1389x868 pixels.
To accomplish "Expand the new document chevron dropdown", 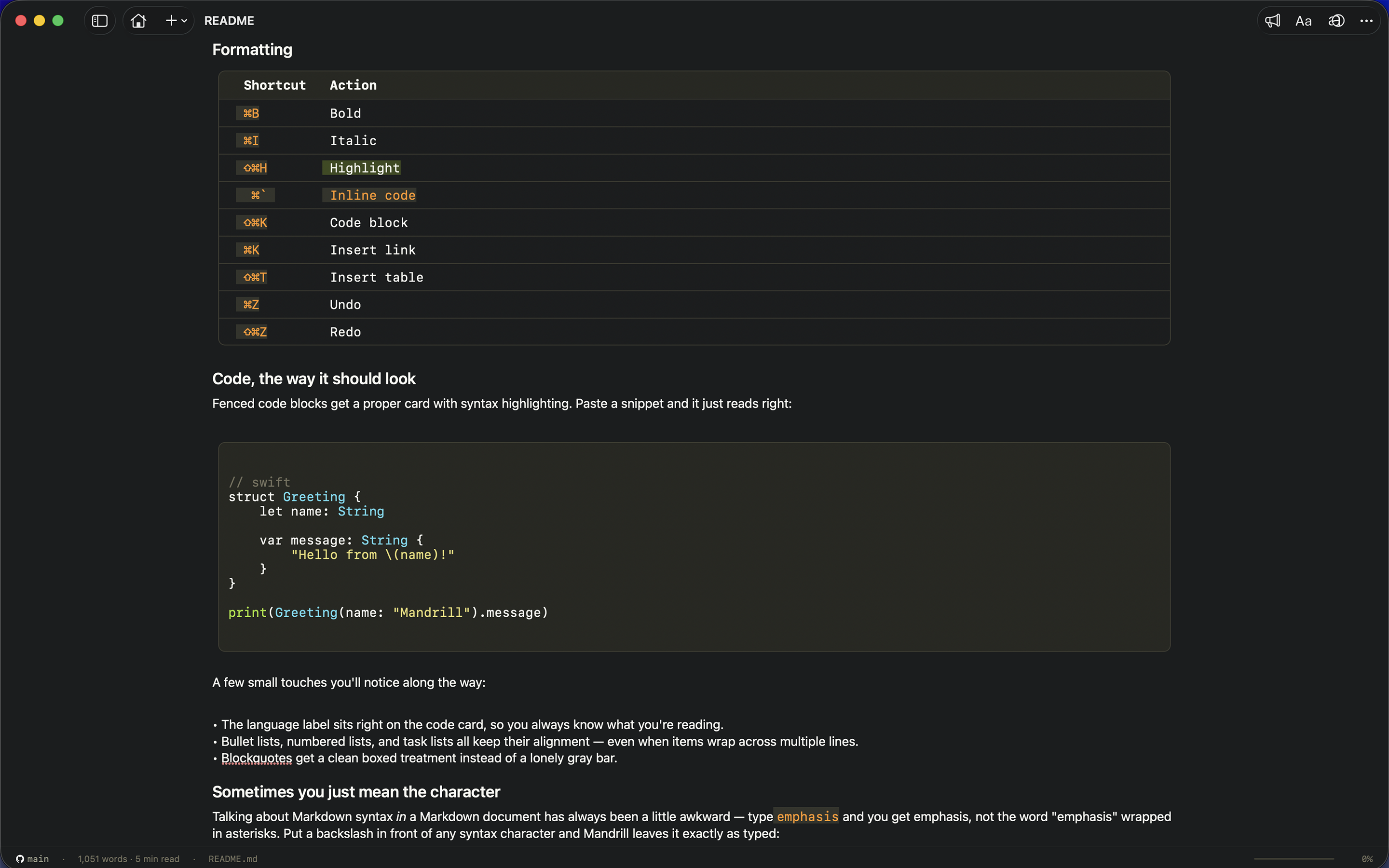I will [184, 21].
